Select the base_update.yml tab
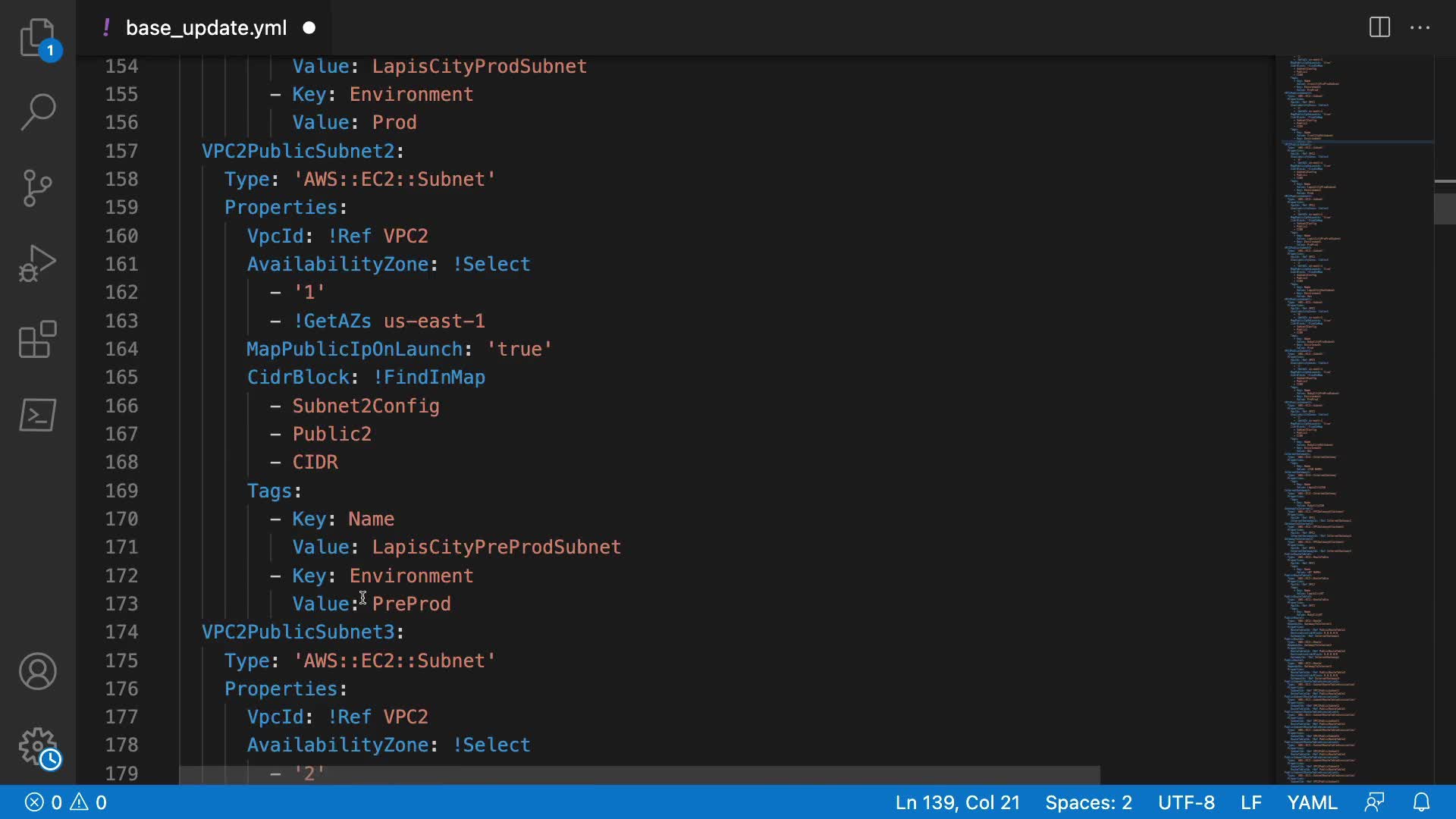Image resolution: width=1456 pixels, height=819 pixels. point(206,28)
